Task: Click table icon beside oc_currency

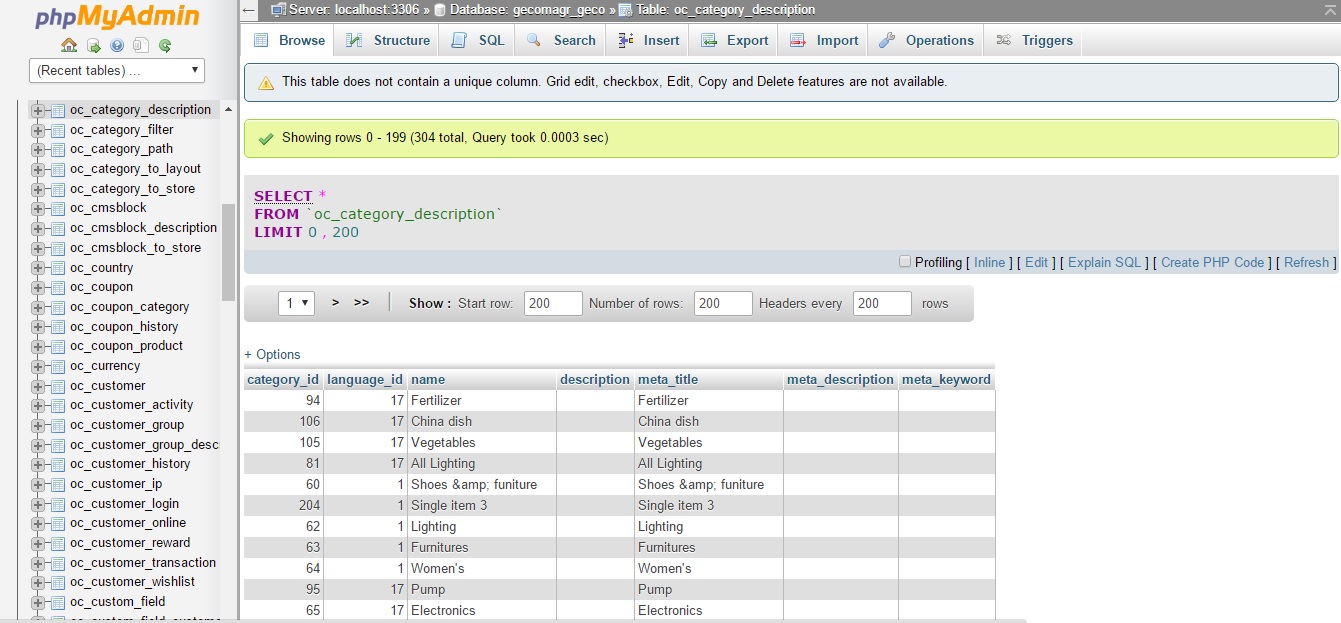Action: (58, 366)
